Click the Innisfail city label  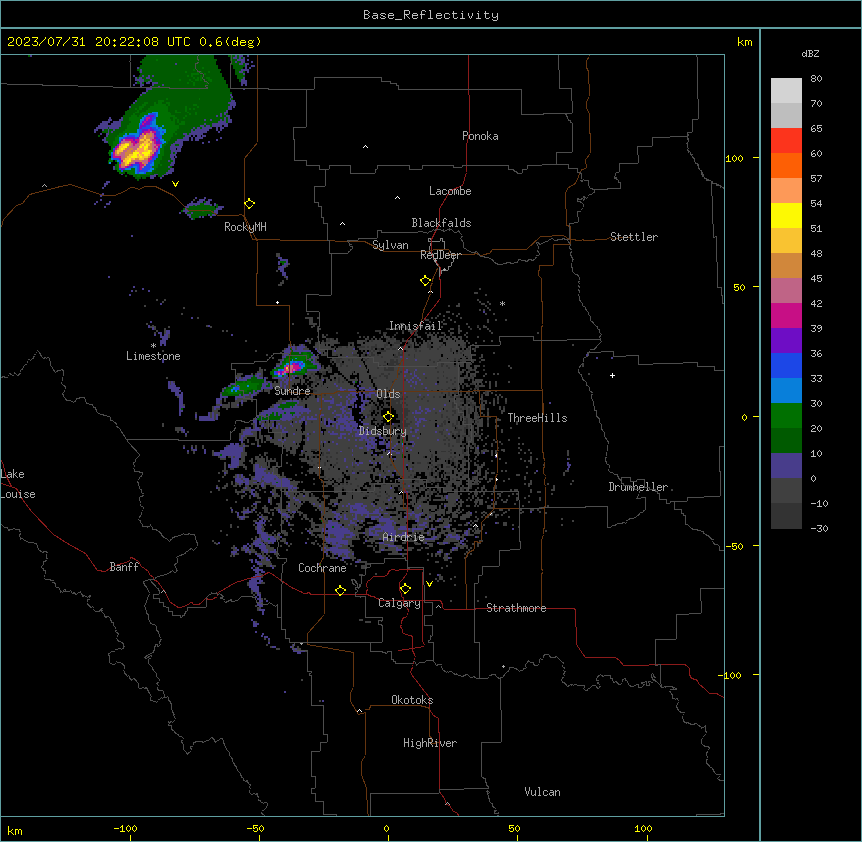[x=416, y=326]
